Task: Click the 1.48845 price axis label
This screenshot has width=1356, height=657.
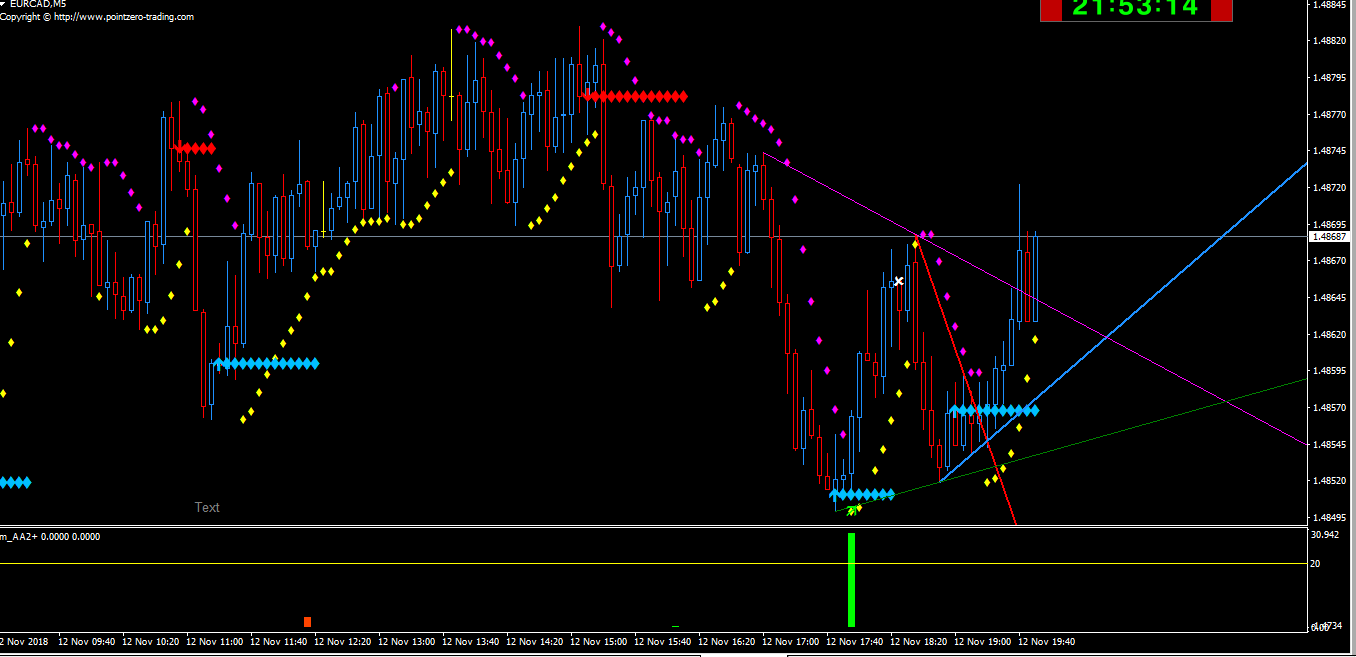Action: tap(1330, 4)
